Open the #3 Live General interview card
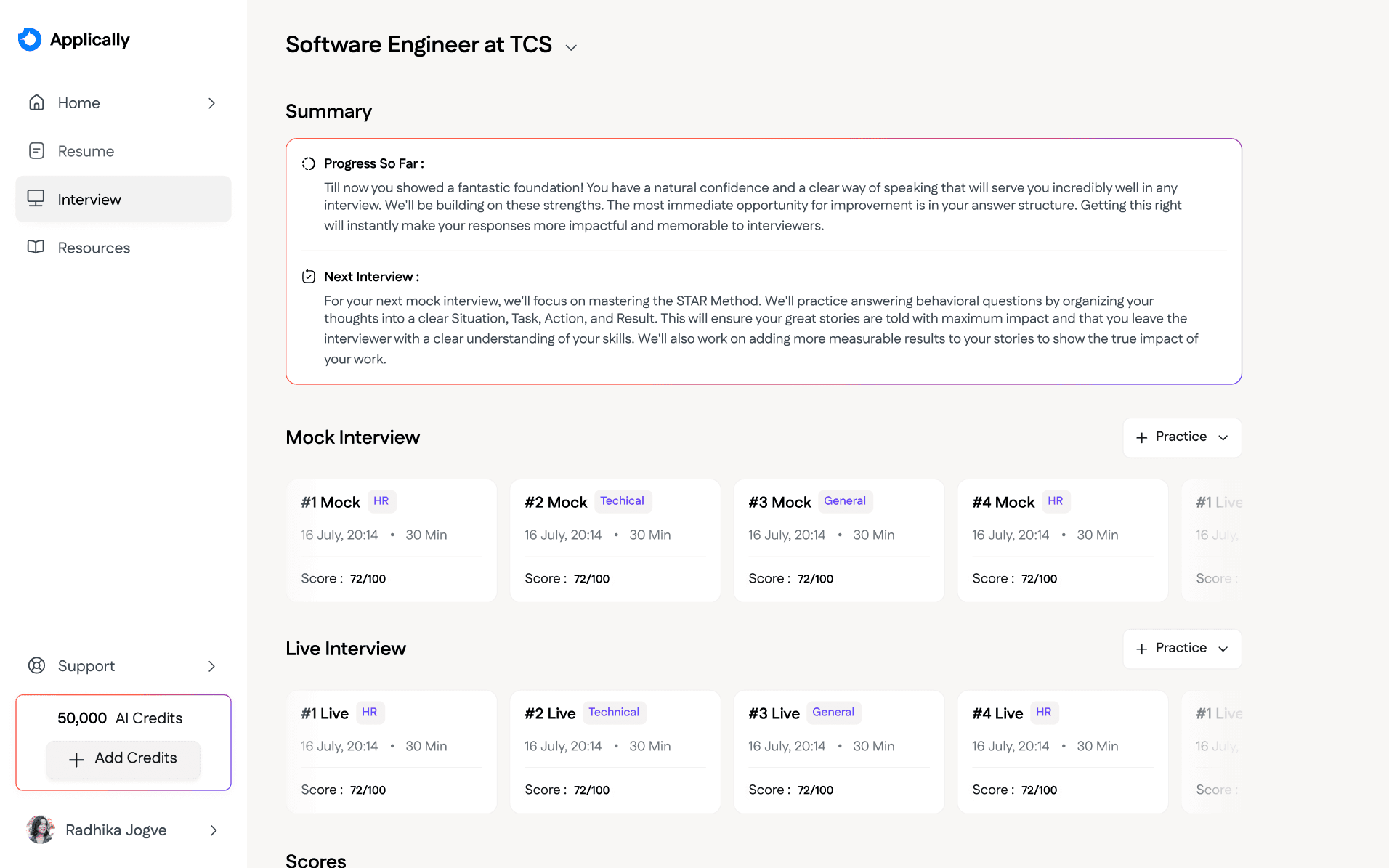This screenshot has height=868, width=1389. pos(838,752)
